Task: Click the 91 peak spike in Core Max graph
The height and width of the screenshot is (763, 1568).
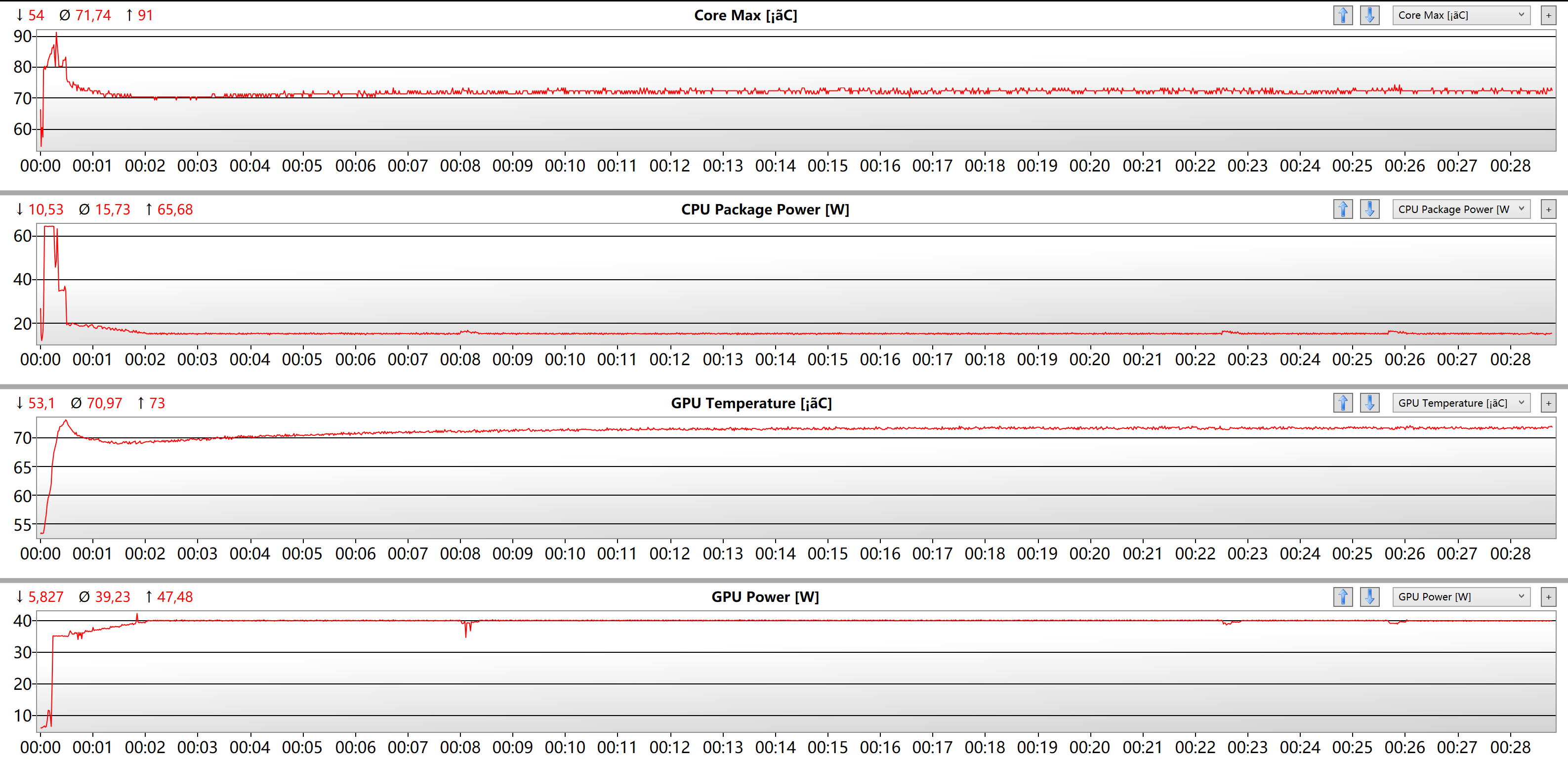Action: click(x=57, y=34)
